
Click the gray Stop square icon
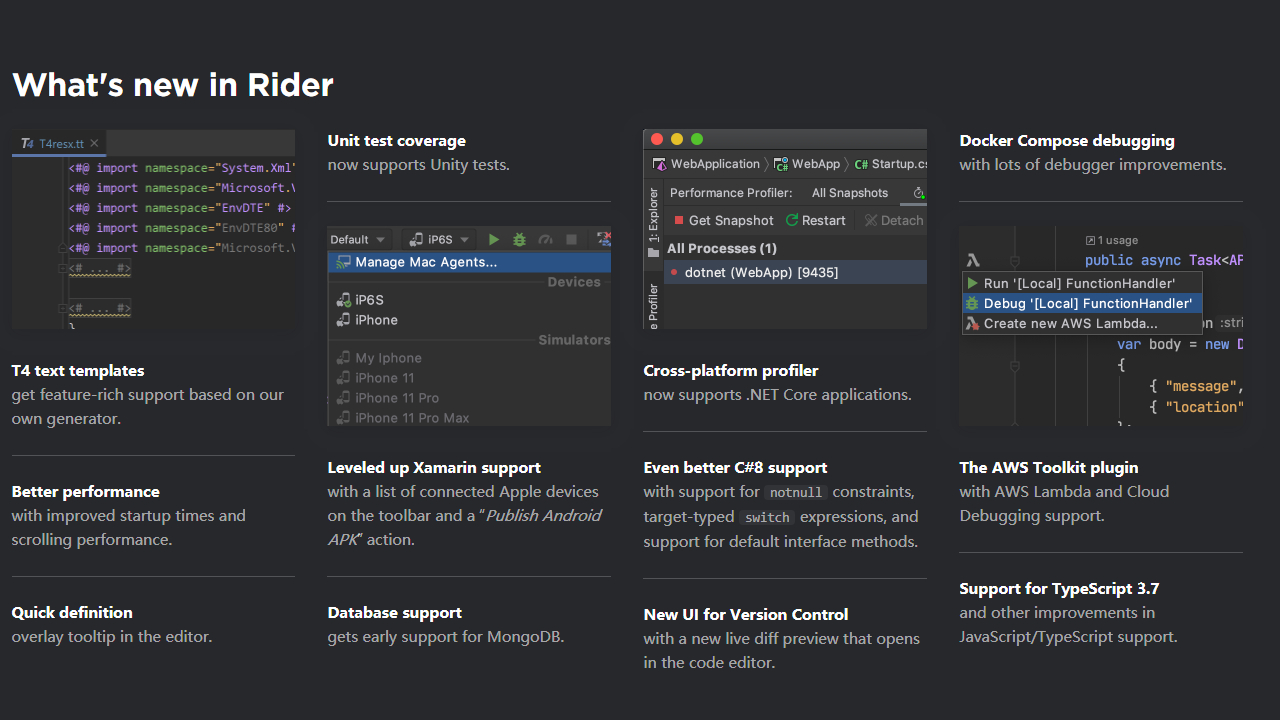(571, 240)
